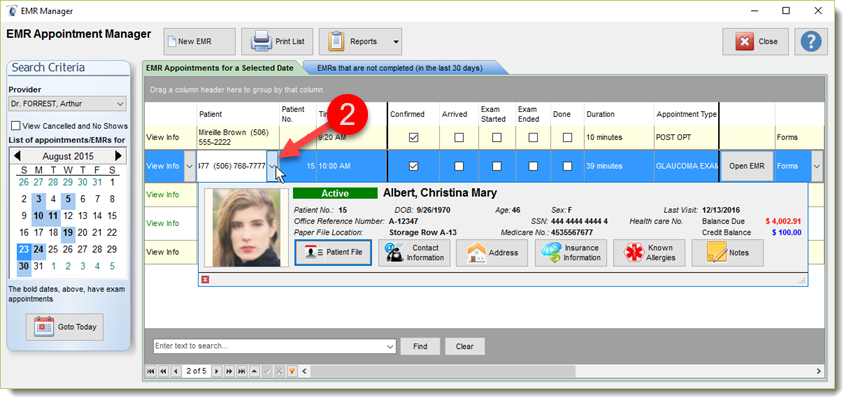The height and width of the screenshot is (404, 850).
Task: Select August 3 in the calendar
Action: [x=38, y=199]
